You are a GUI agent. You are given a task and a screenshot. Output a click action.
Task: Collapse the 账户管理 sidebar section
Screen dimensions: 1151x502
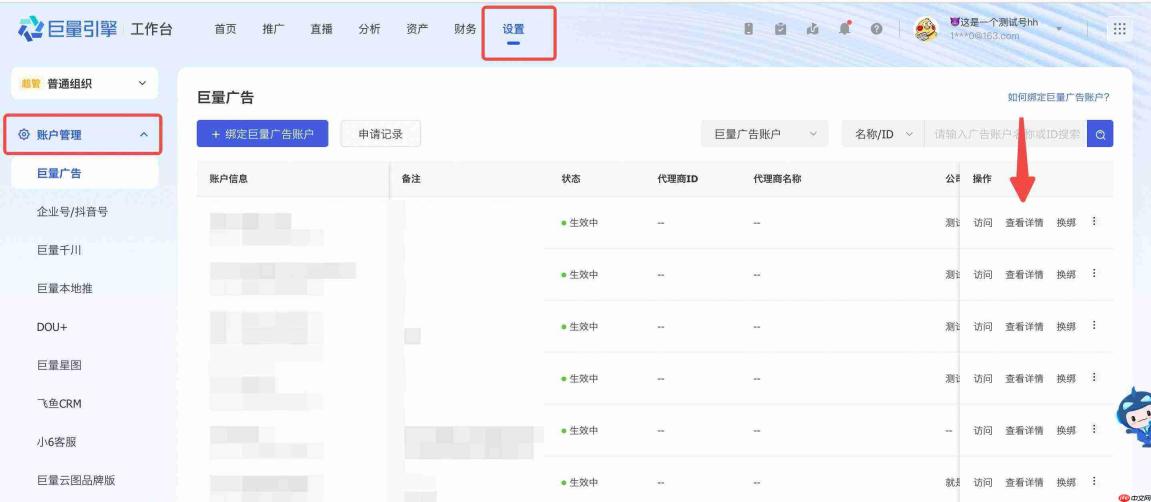[x=144, y=135]
